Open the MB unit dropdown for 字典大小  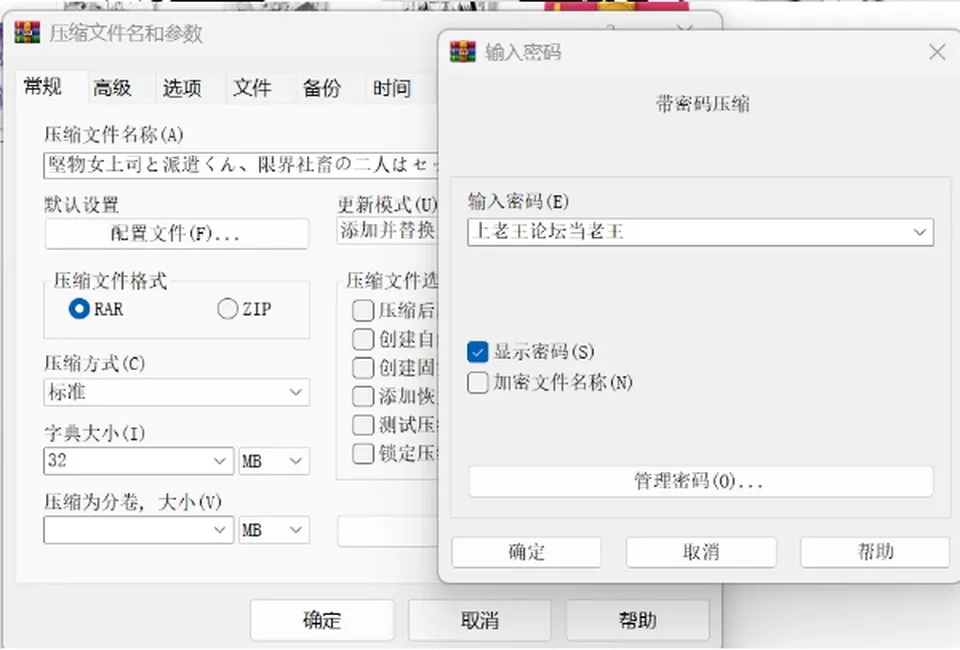click(274, 461)
